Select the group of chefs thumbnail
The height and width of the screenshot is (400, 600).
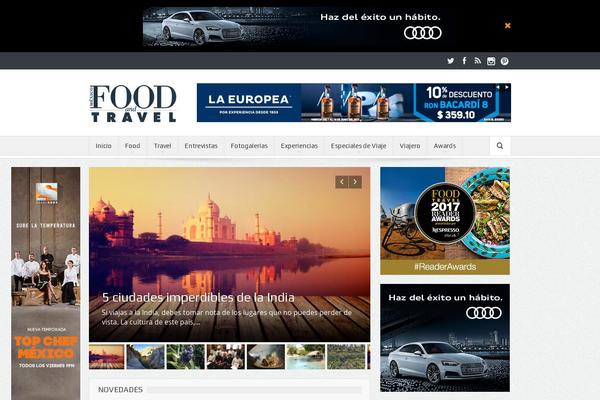[226, 357]
